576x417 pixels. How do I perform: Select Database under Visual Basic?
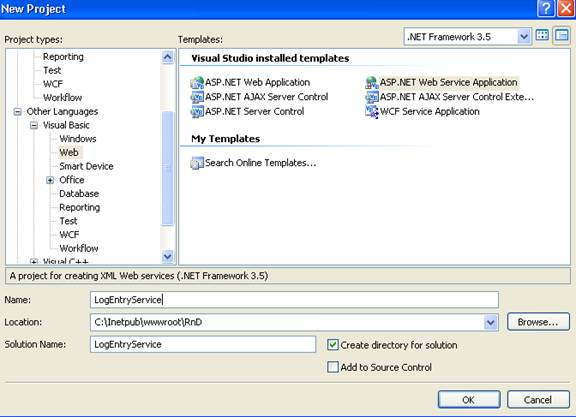(x=79, y=194)
